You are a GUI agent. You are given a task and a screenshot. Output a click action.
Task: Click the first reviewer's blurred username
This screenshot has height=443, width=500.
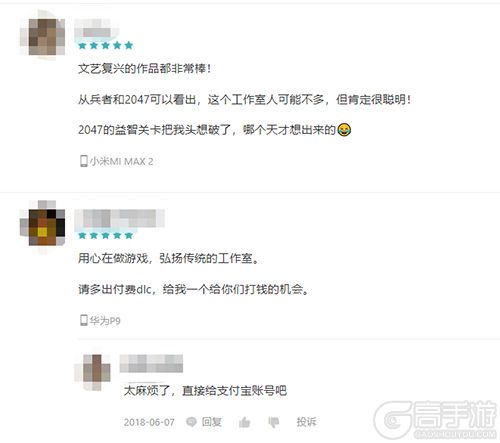[x=96, y=30]
